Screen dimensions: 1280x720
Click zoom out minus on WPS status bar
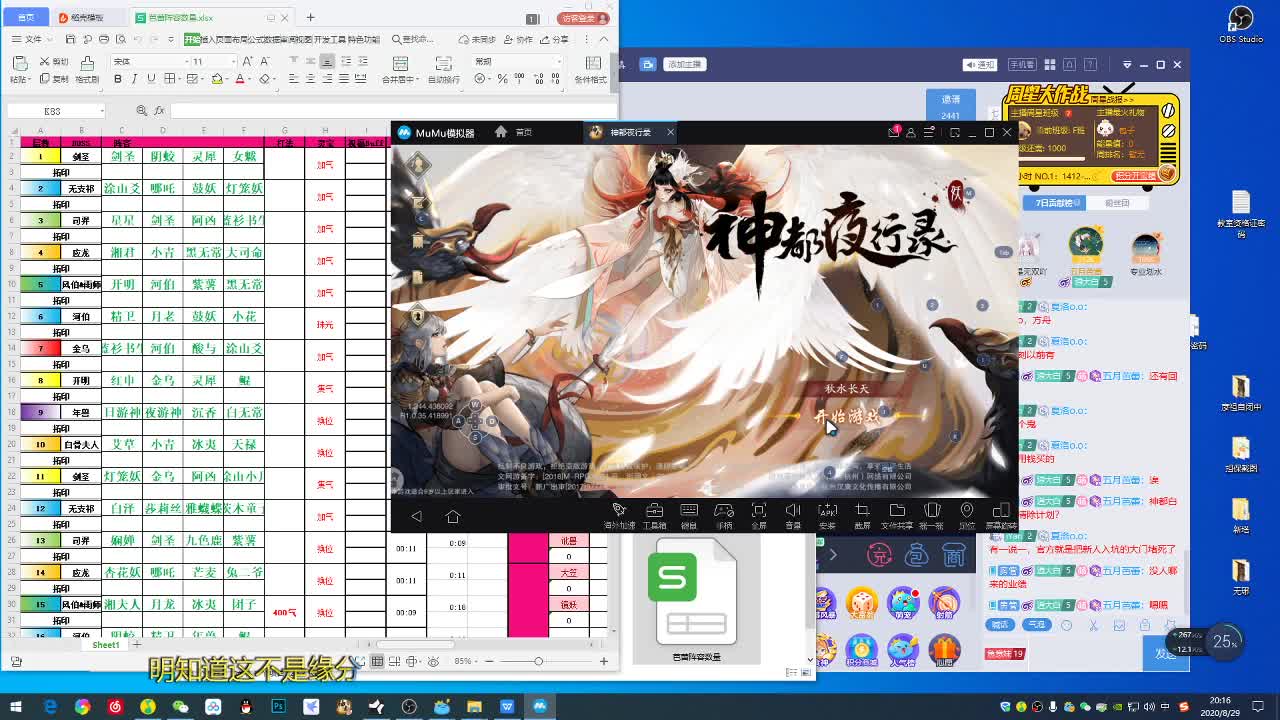click(x=489, y=661)
